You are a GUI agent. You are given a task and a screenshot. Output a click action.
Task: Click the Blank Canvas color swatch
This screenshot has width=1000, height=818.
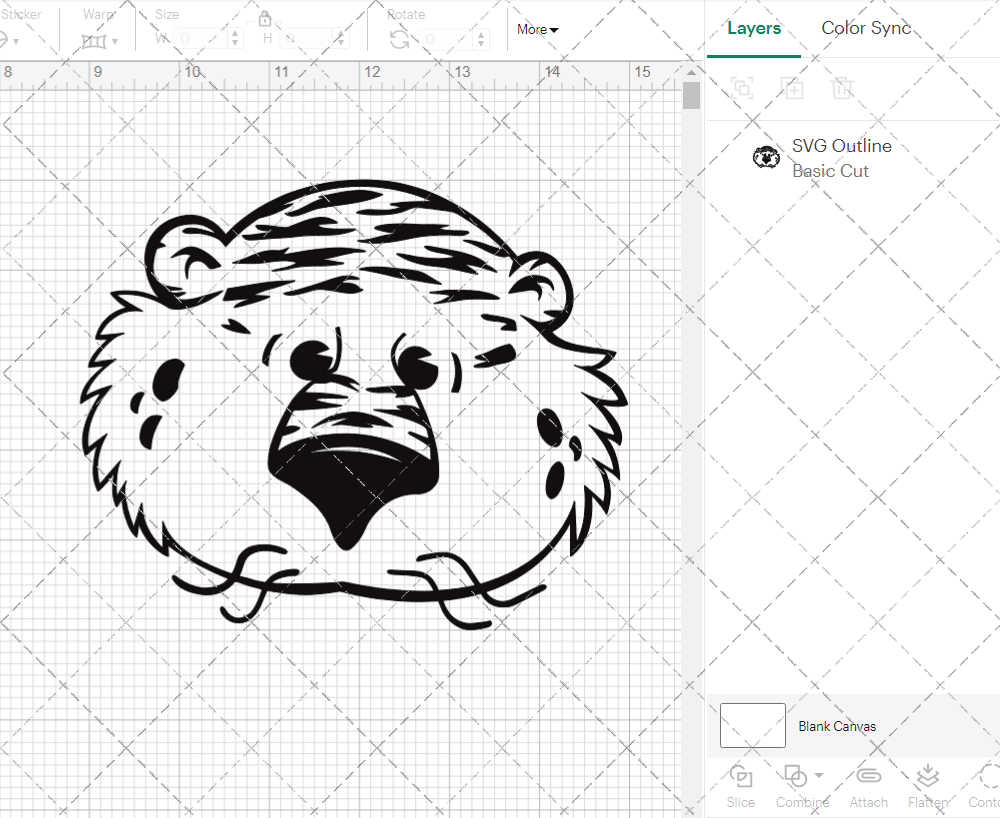[752, 726]
